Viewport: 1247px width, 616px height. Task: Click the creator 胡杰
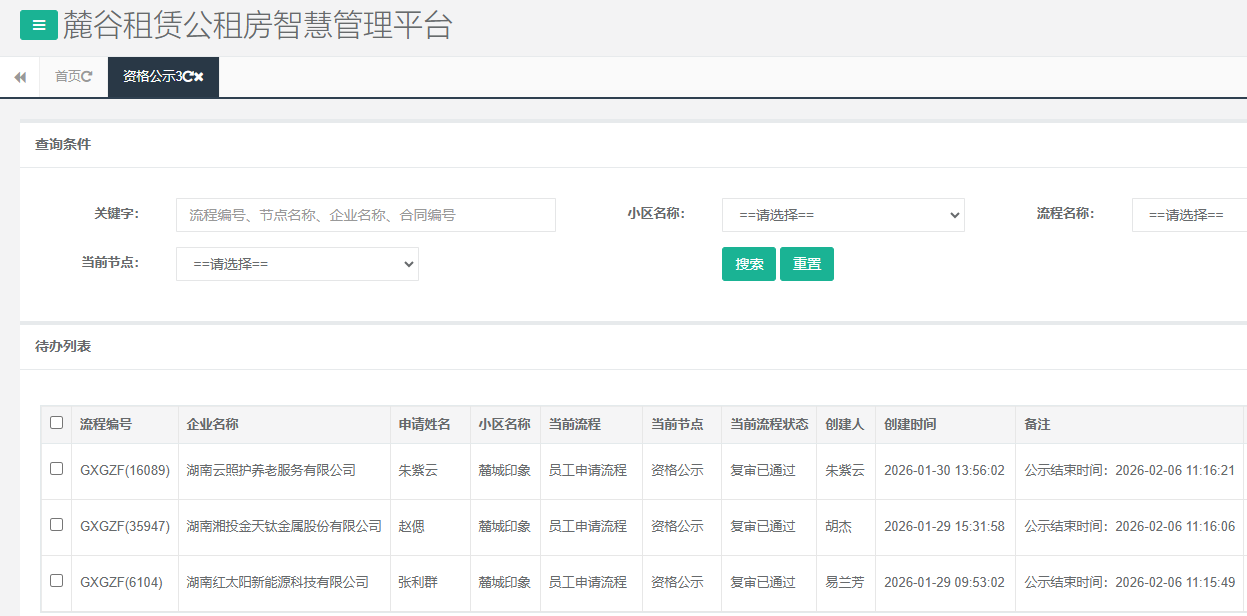click(x=838, y=526)
